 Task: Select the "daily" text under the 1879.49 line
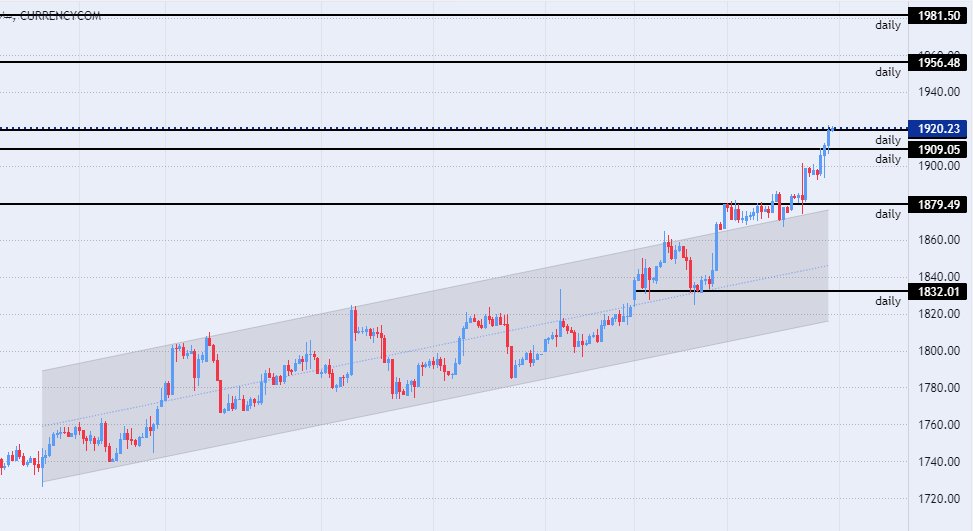888,214
